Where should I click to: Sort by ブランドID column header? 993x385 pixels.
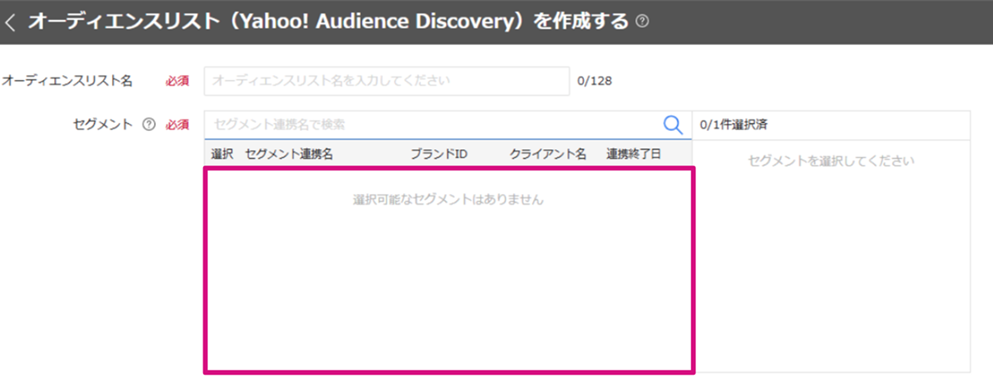pyautogui.click(x=439, y=154)
